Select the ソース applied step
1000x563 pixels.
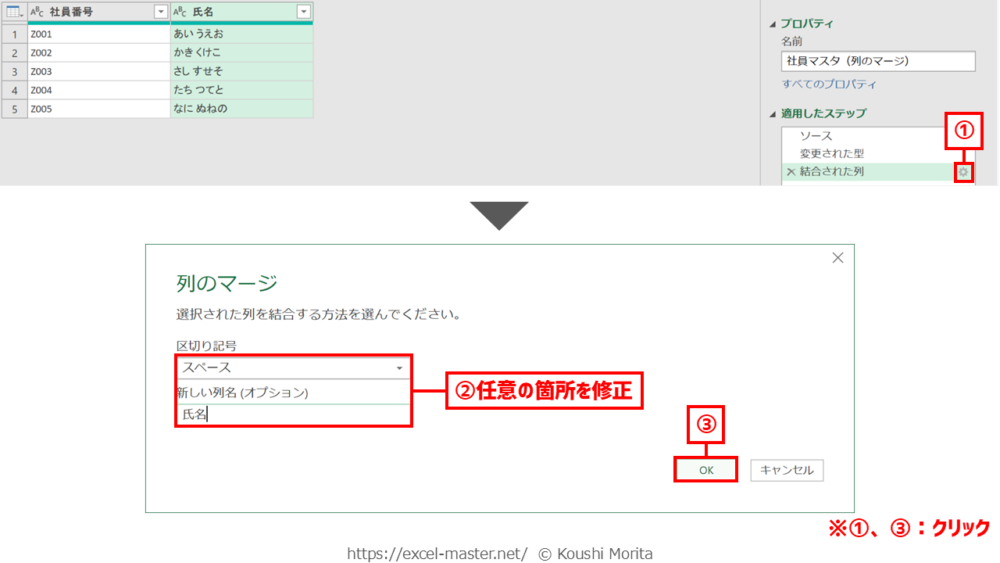(x=815, y=135)
